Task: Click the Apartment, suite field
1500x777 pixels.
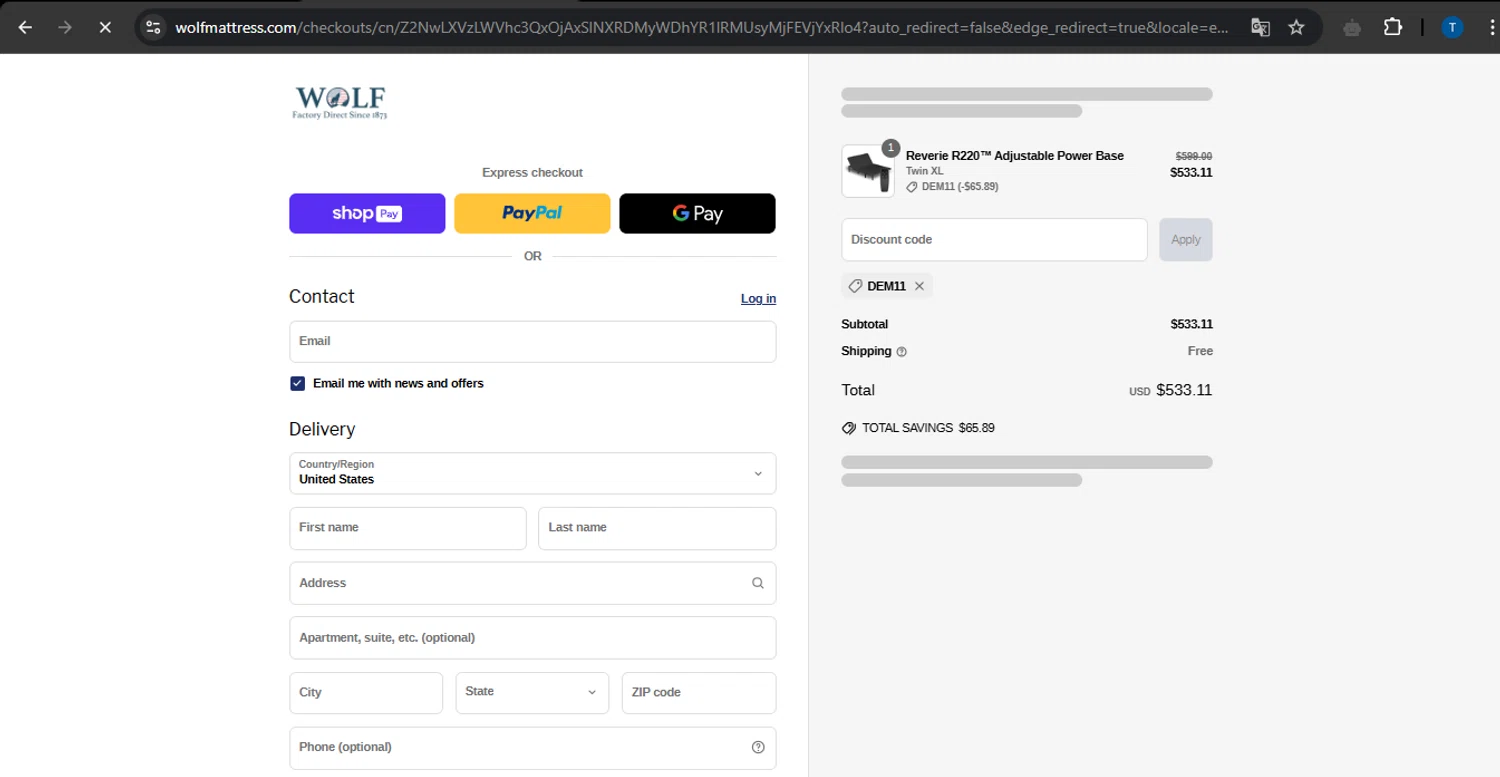Action: tap(533, 638)
